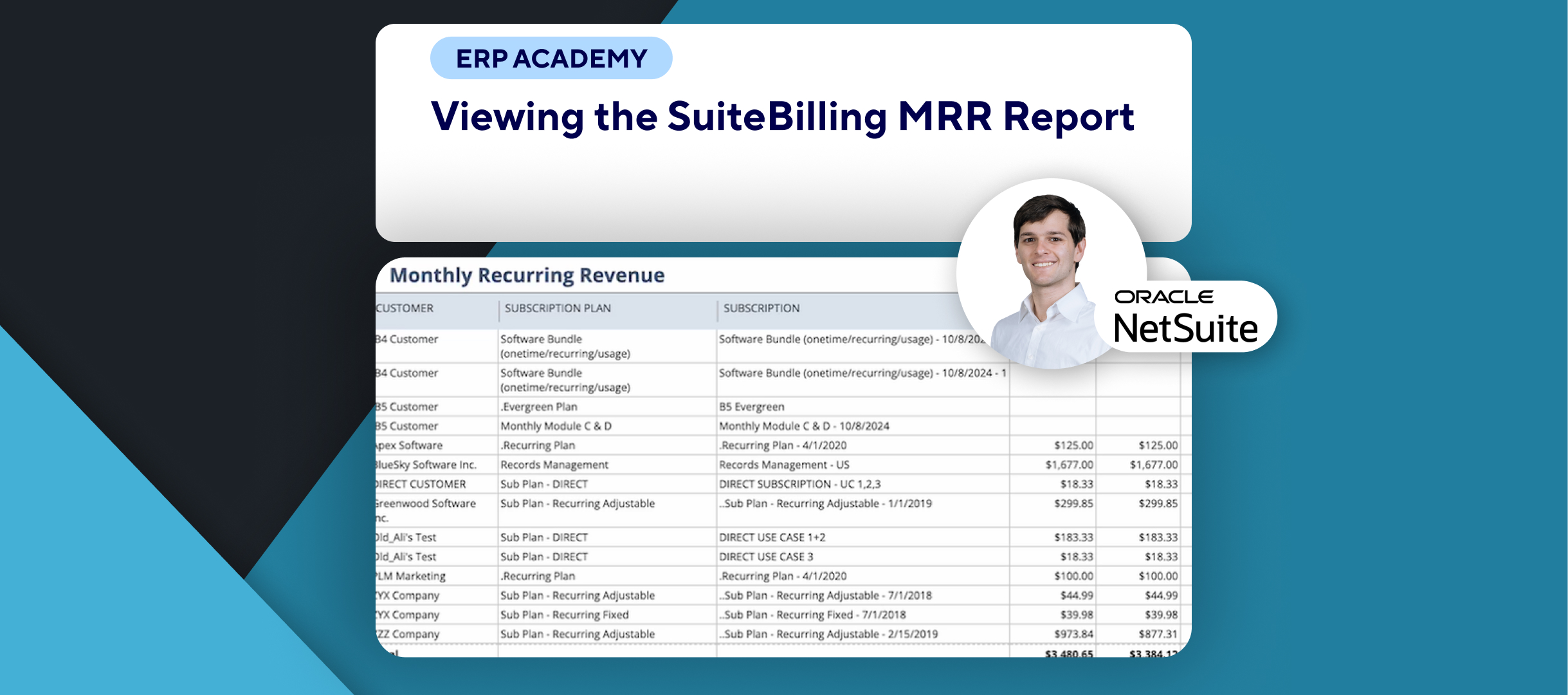Click the Monthly Module C & D plan cell
This screenshot has height=695, width=1568.
[556, 426]
